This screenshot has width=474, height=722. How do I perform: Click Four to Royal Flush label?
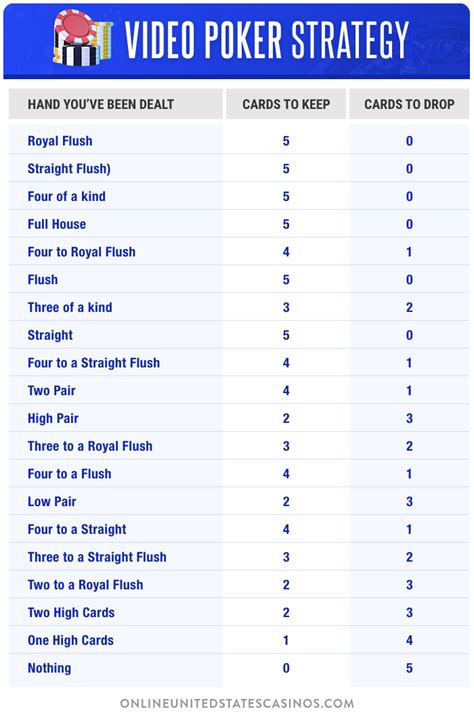pos(82,252)
